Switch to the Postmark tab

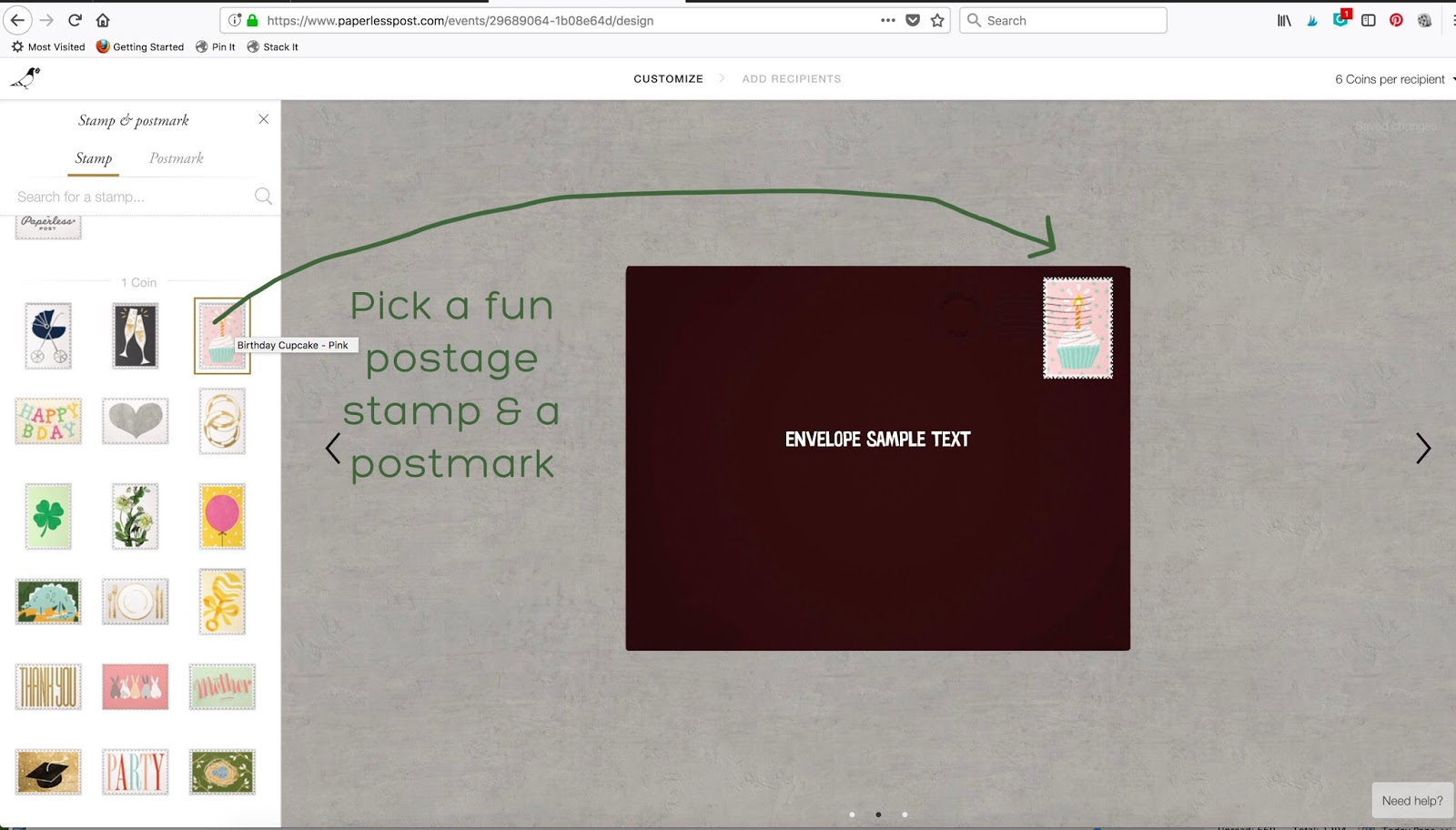pyautogui.click(x=175, y=158)
